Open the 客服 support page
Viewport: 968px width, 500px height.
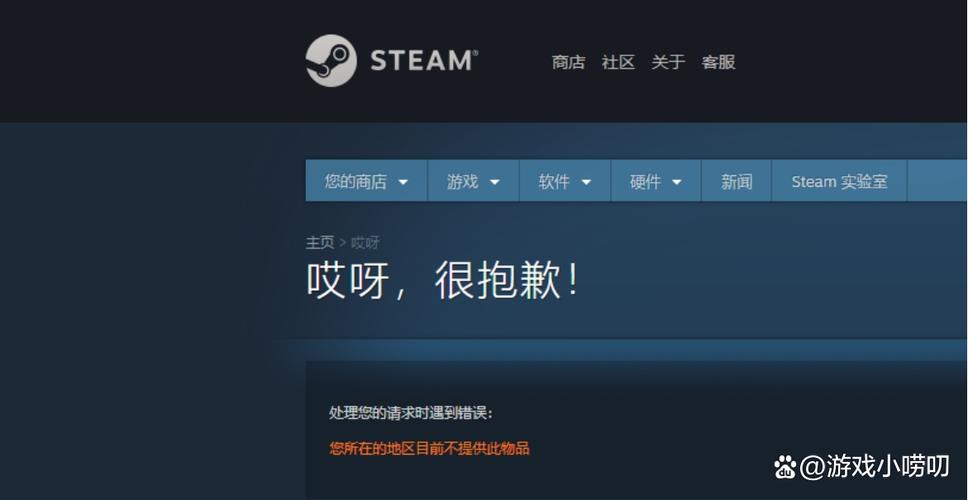pos(718,62)
